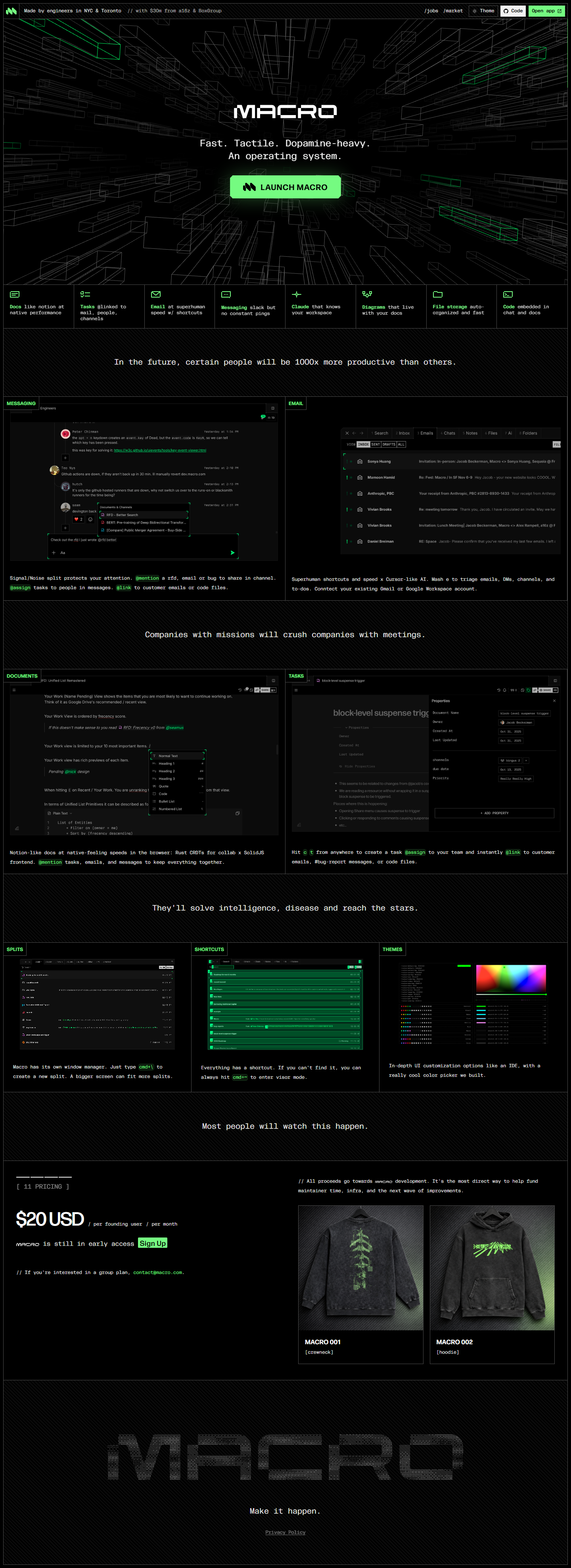The height and width of the screenshot is (1568, 571).
Task: Click the forward arrow in the email demo toolbar
Action: 361,433
